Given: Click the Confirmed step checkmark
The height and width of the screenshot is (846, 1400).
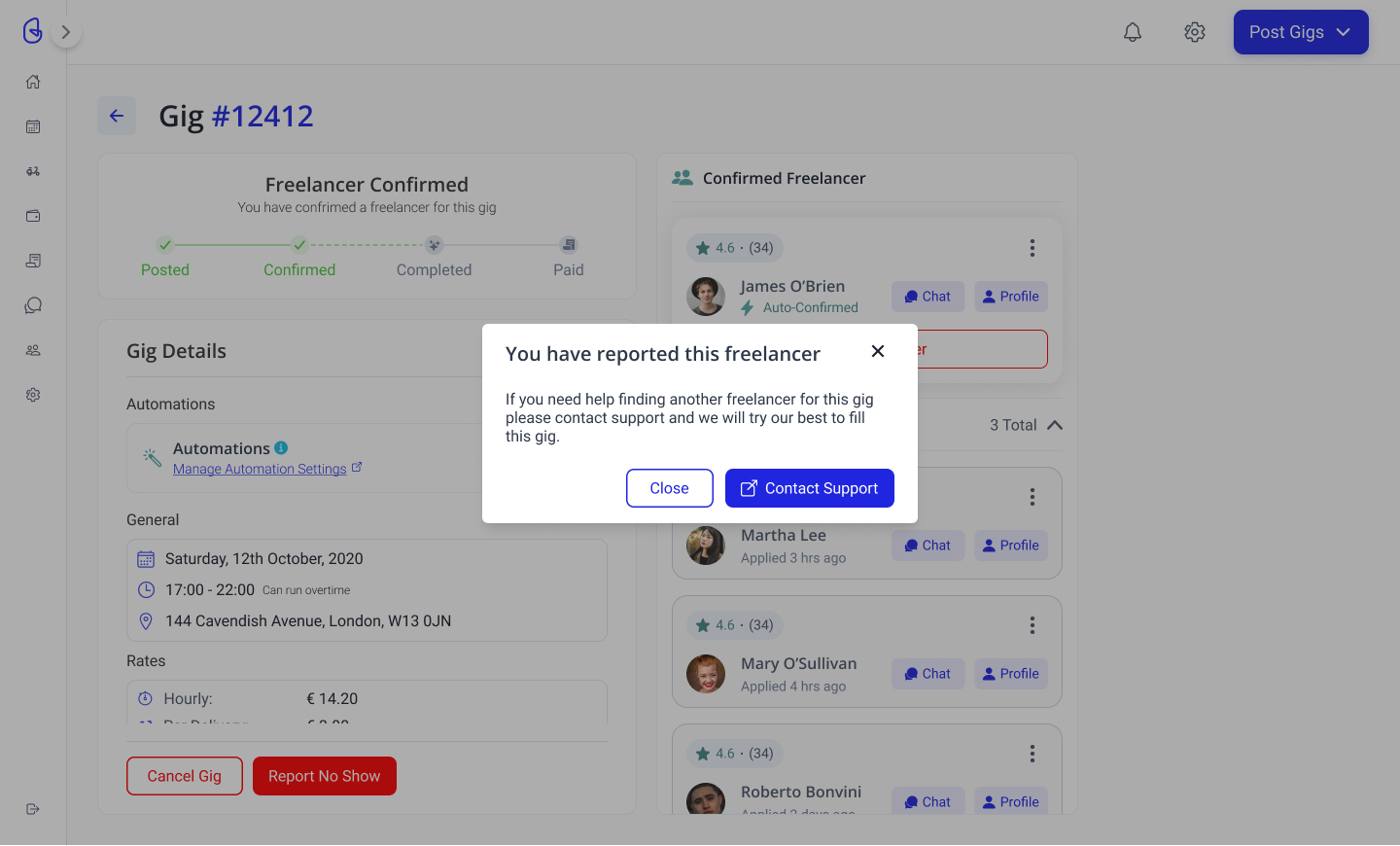Looking at the screenshot, I should click(x=299, y=245).
